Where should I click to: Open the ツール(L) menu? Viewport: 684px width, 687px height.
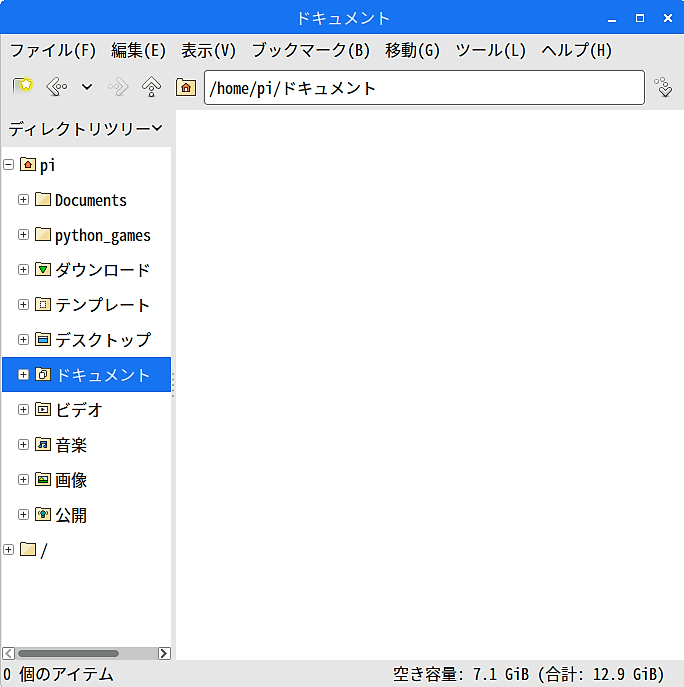(490, 50)
